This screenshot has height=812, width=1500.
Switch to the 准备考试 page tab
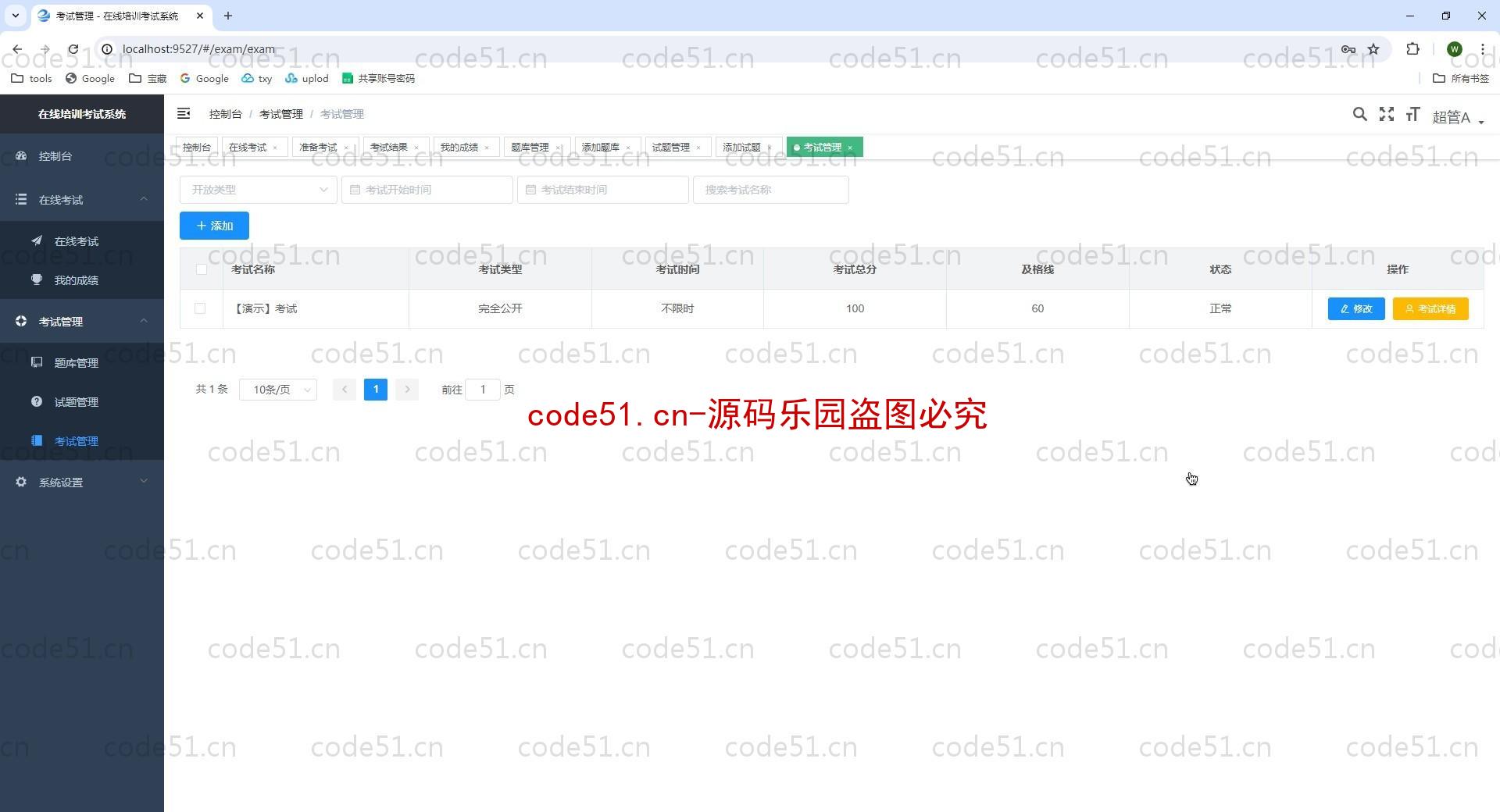(x=318, y=147)
